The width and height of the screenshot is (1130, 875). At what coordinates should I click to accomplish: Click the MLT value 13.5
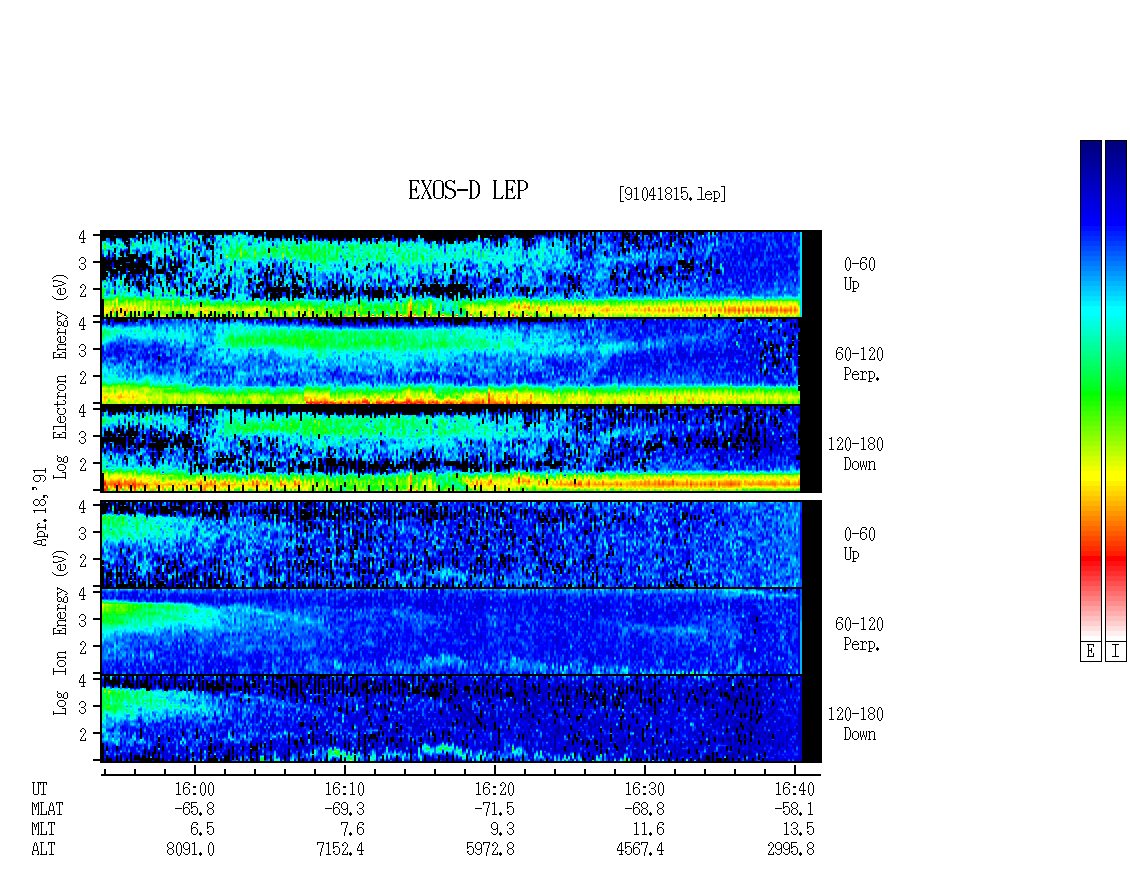coord(799,829)
